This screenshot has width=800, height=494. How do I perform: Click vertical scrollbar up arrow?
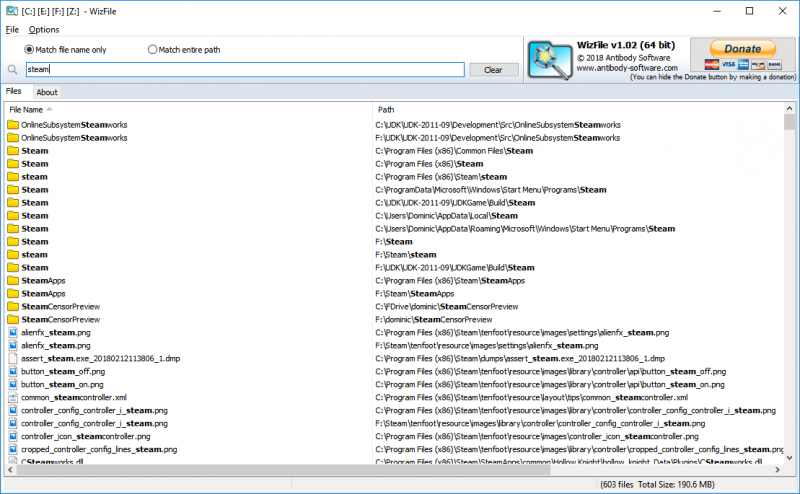coord(789,108)
